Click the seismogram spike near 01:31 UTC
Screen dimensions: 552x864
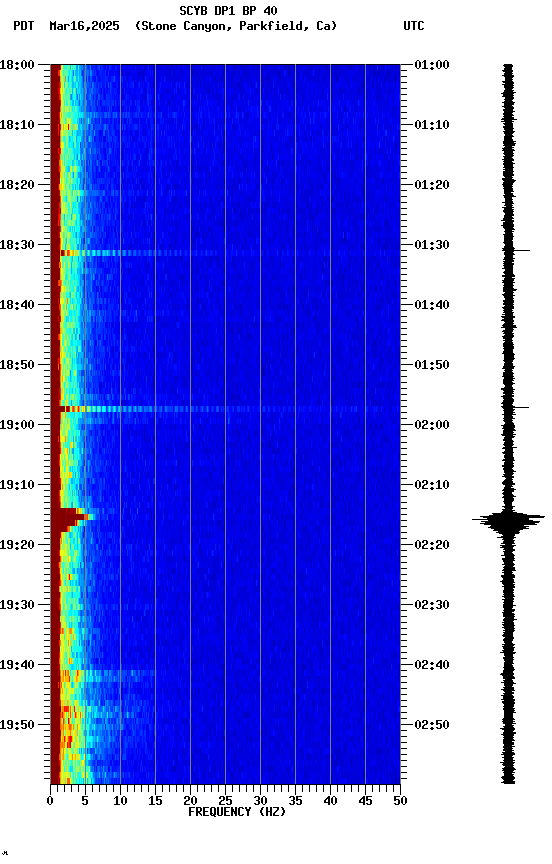[x=521, y=250]
